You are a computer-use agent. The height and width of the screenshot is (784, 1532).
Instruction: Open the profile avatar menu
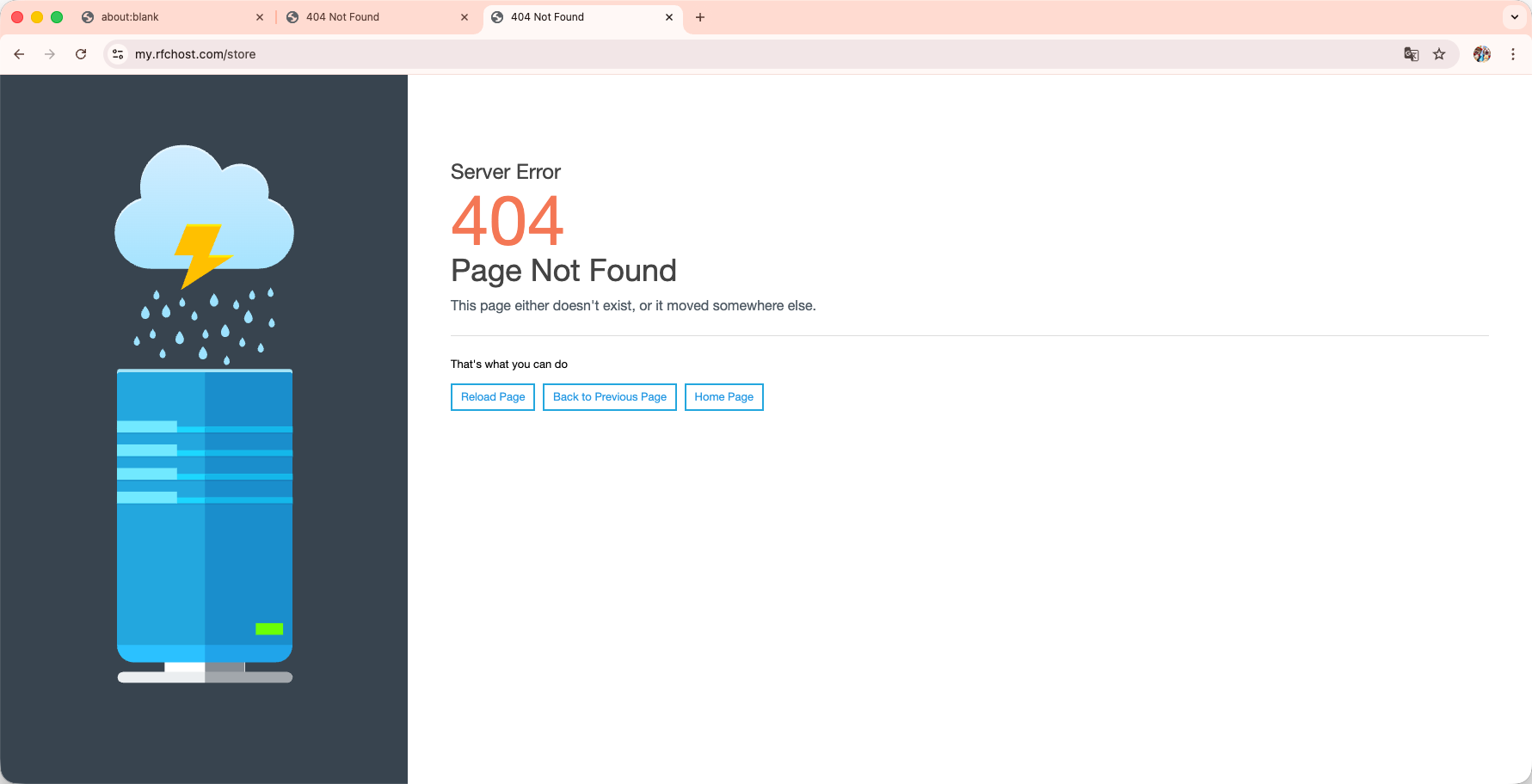pos(1482,54)
